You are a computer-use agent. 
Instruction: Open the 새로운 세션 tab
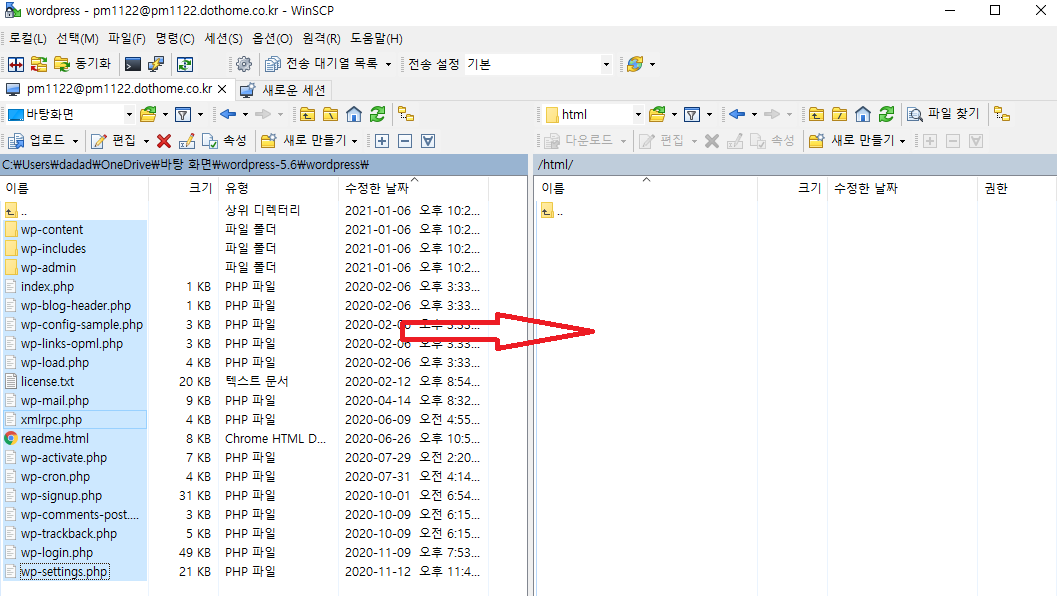point(284,90)
